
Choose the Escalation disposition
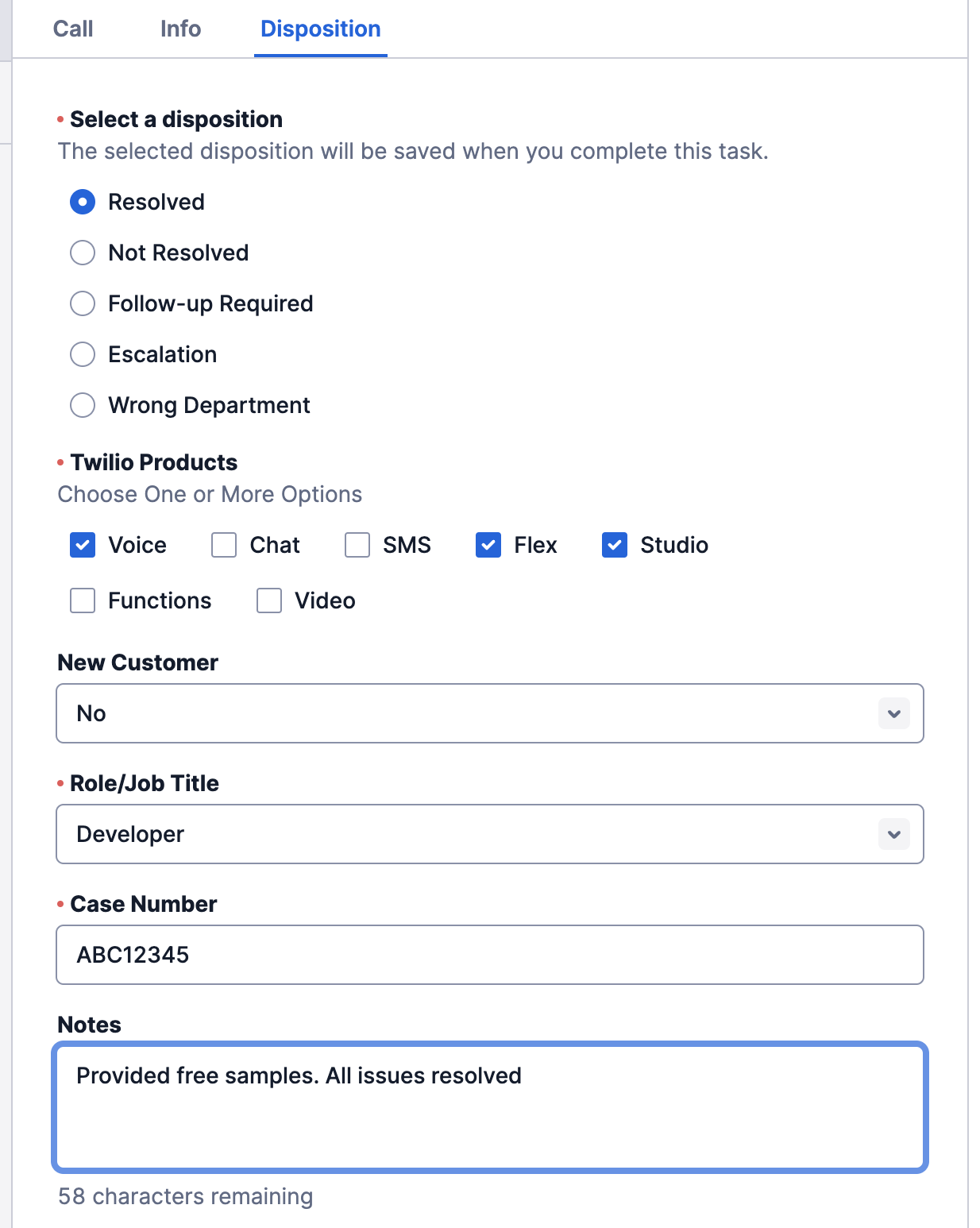(83, 354)
